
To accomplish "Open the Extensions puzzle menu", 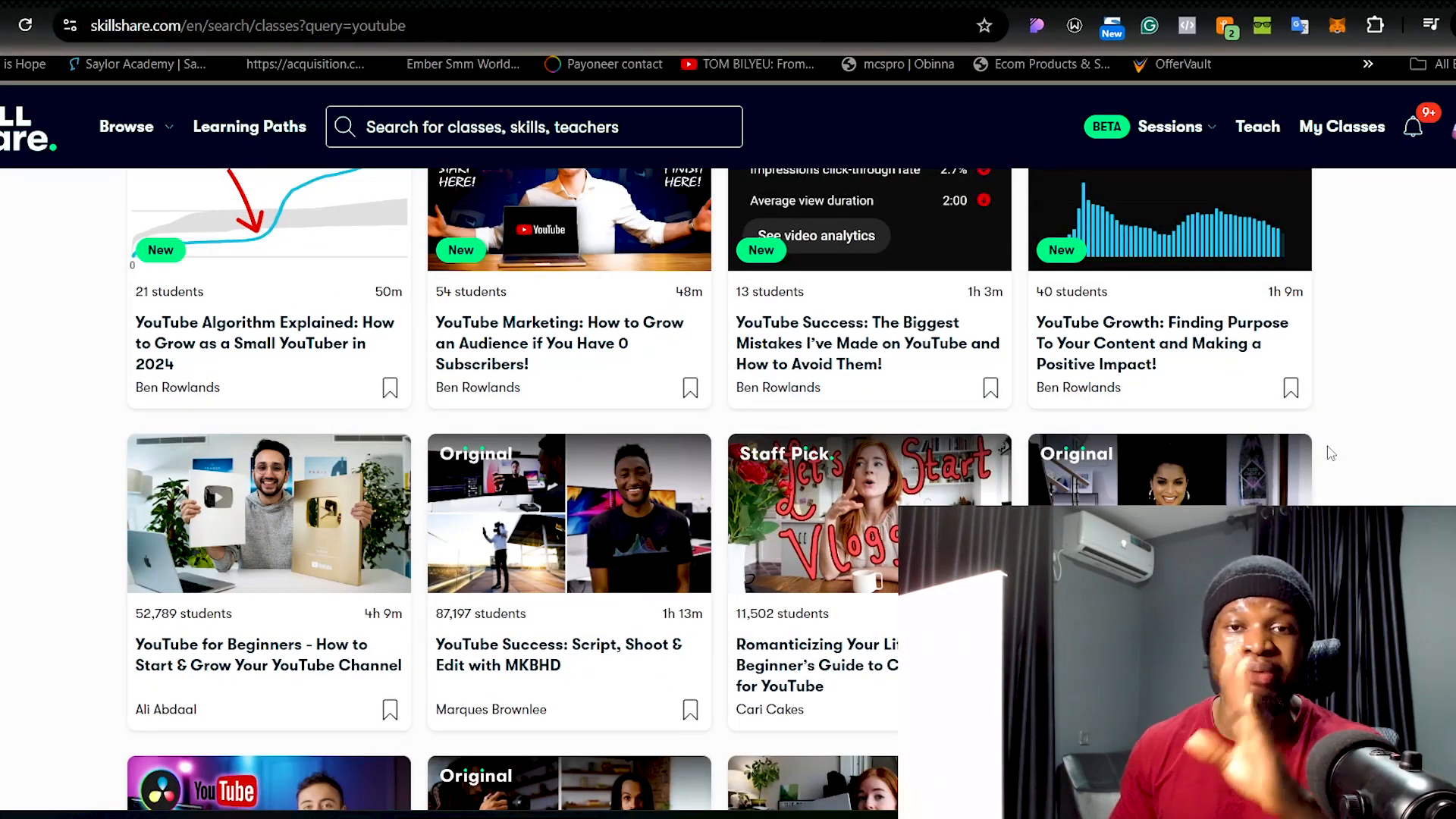I will pos(1375,25).
